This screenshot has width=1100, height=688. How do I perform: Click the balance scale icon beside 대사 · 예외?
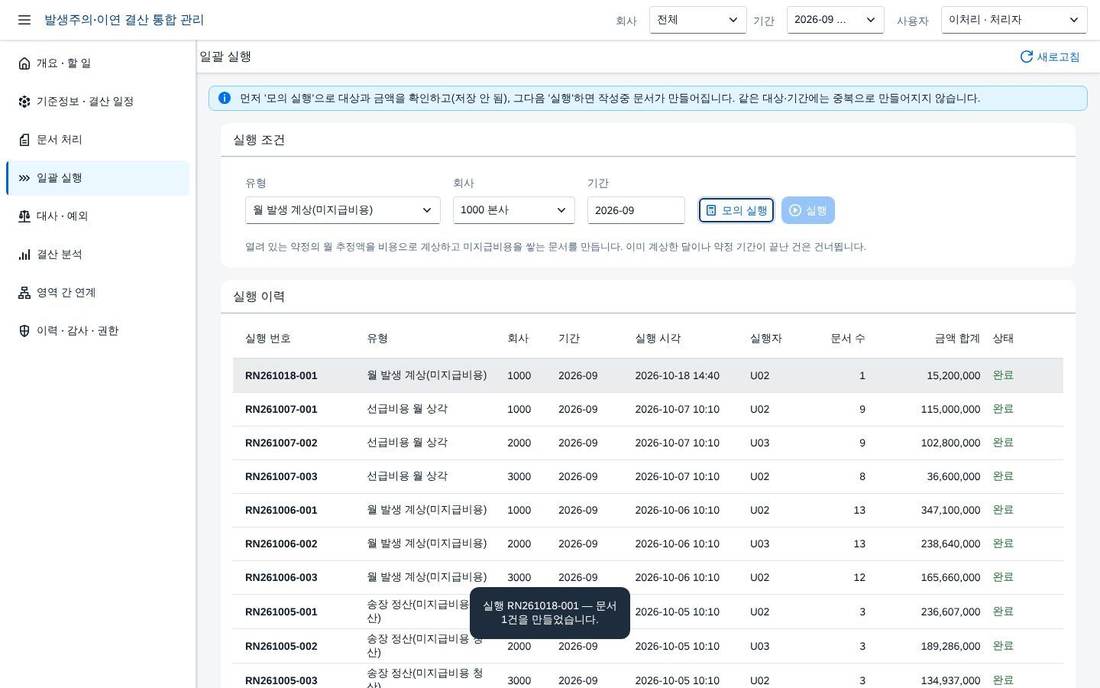pos(25,216)
